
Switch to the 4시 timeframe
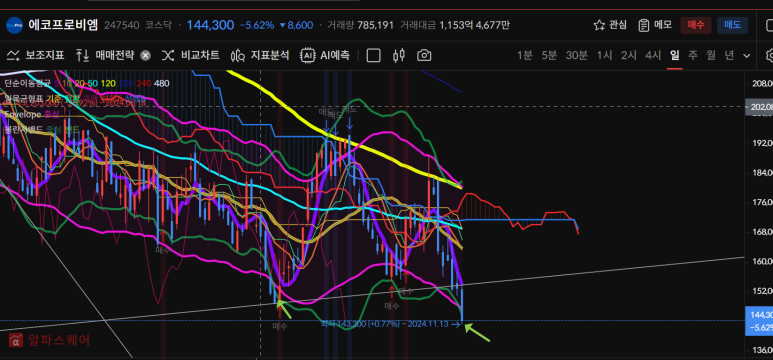(x=653, y=55)
